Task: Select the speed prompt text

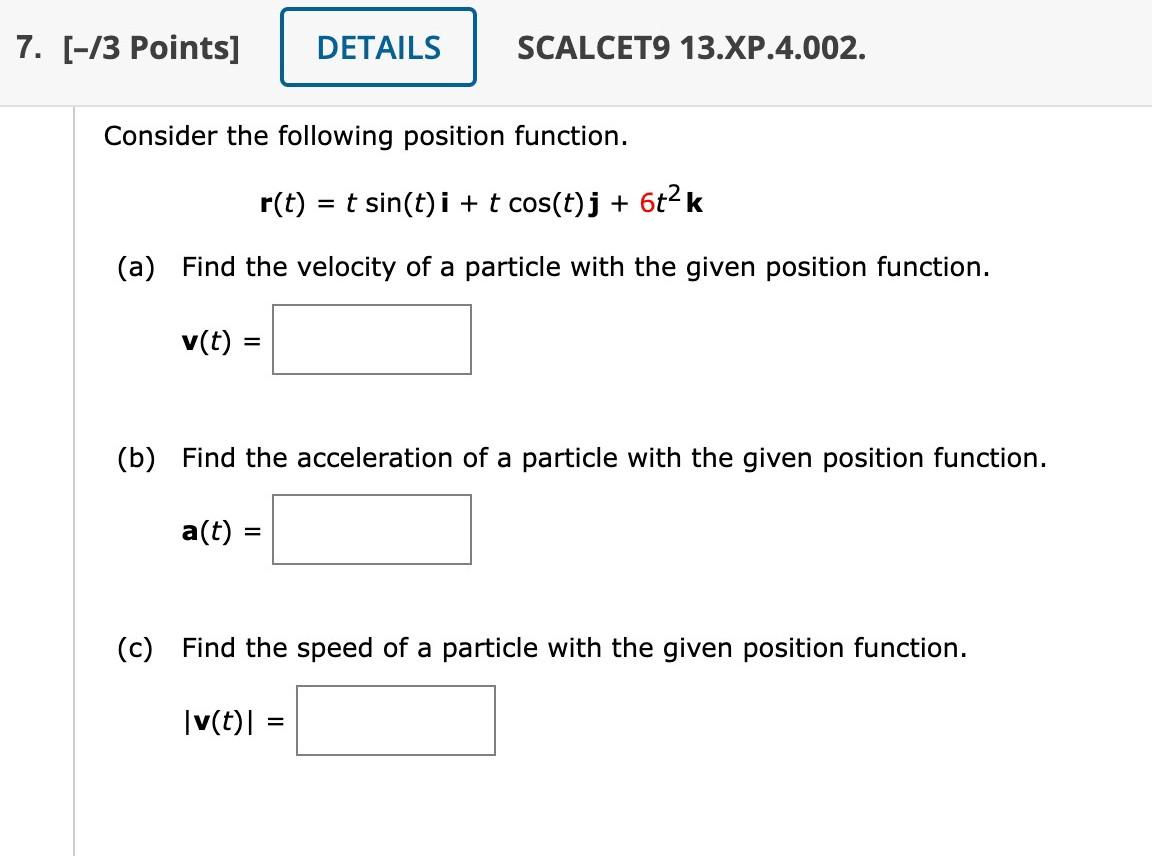Action: (x=572, y=648)
